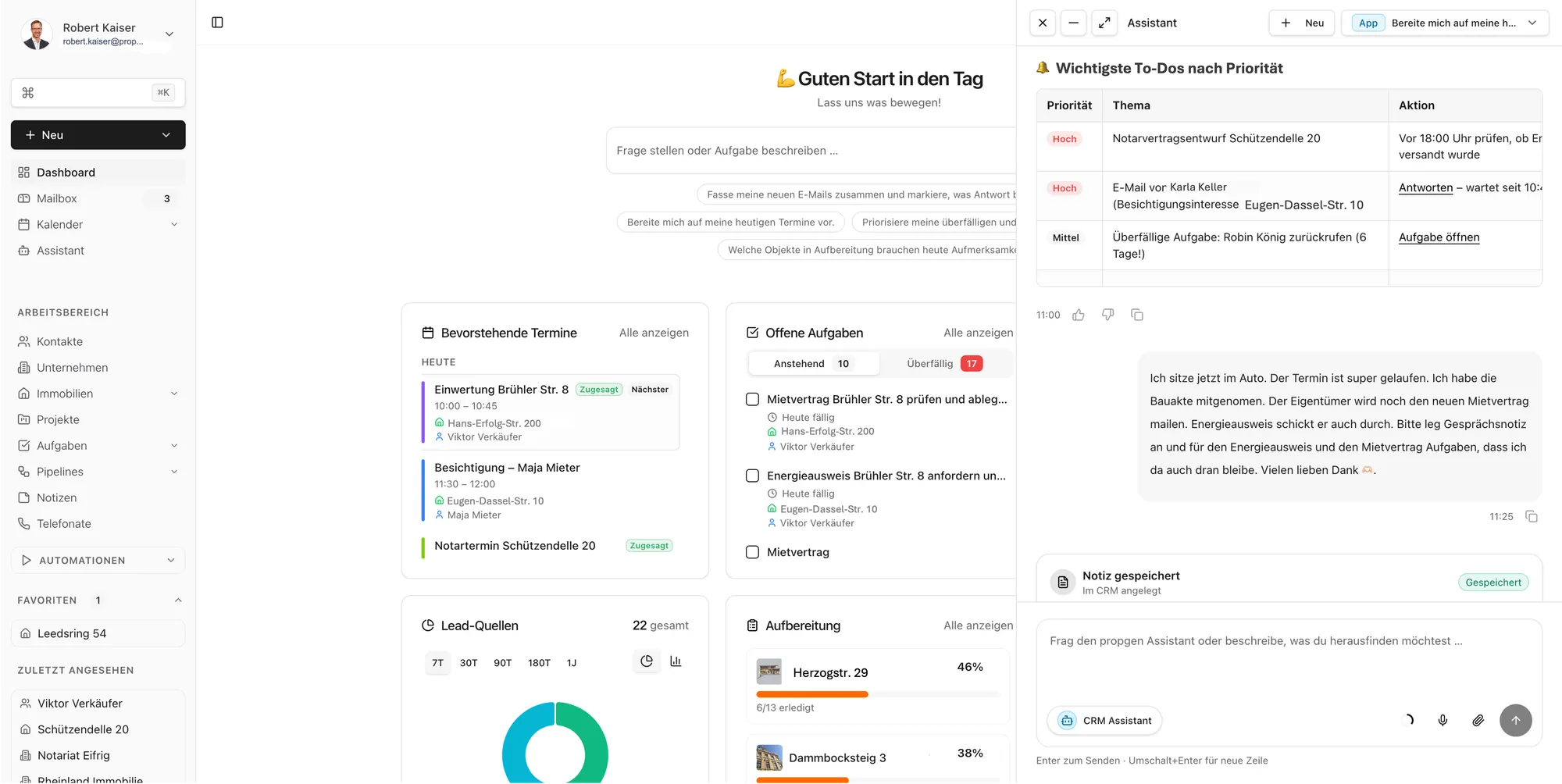Click the Aufgabe öffnen link
The image size is (1562, 784).
1439,237
